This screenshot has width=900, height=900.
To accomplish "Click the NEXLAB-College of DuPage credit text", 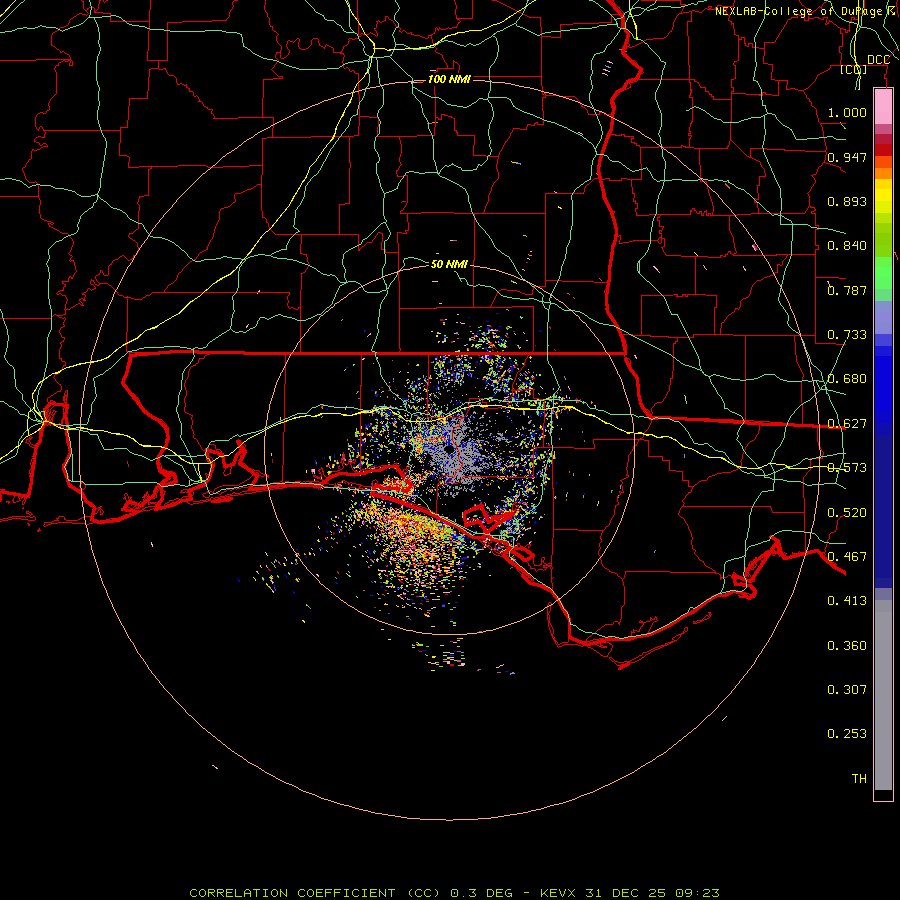I will pyautogui.click(x=807, y=11).
